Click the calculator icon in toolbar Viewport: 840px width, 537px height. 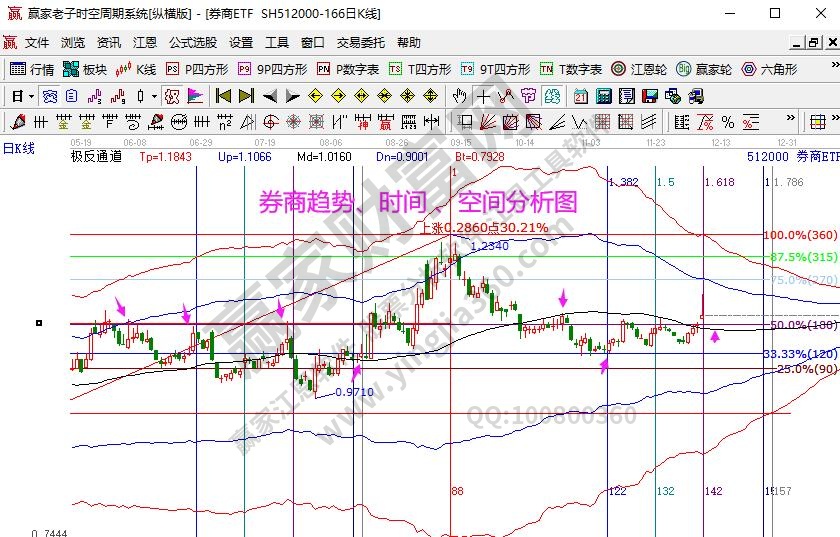[603, 96]
